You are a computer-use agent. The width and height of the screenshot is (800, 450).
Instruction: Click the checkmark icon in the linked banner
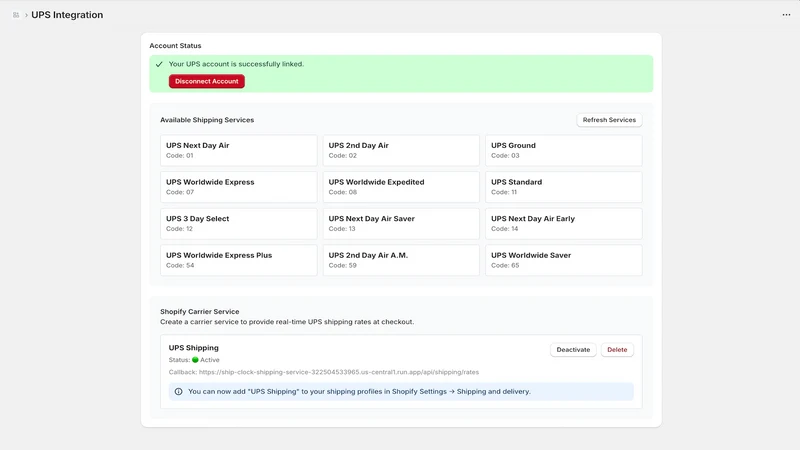(159, 64)
